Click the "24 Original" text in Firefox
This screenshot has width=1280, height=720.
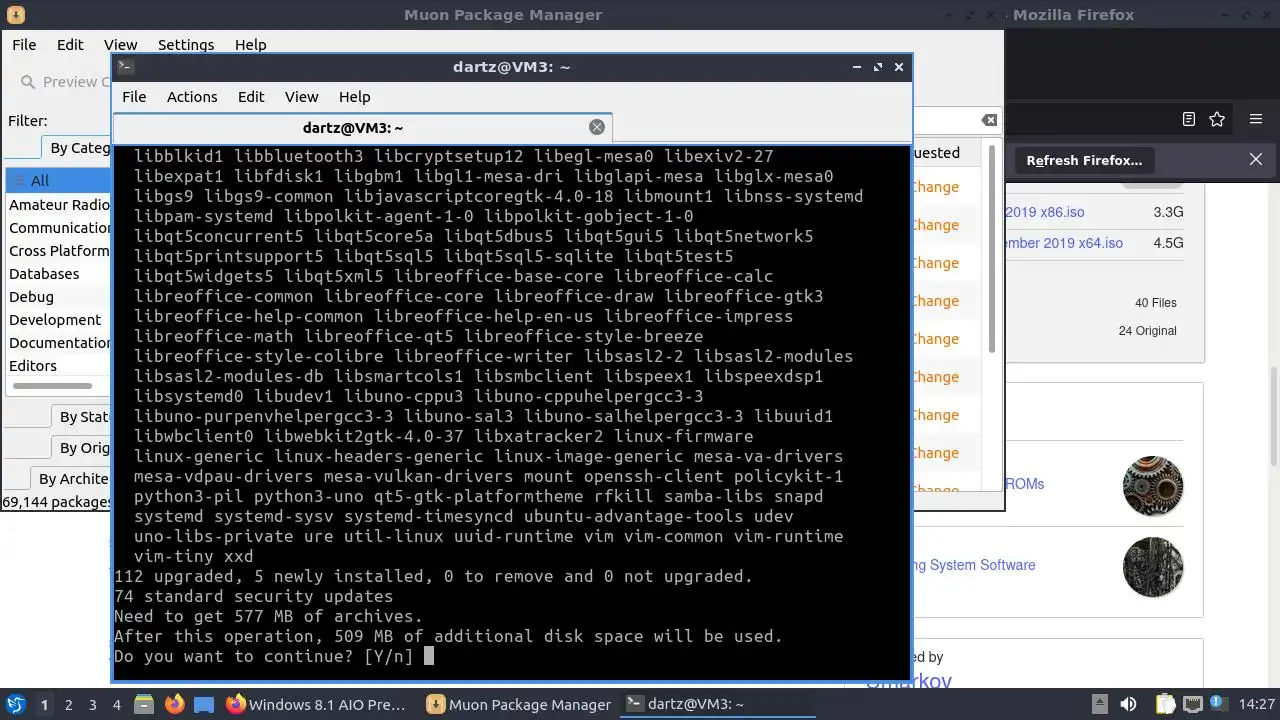pyautogui.click(x=1148, y=331)
